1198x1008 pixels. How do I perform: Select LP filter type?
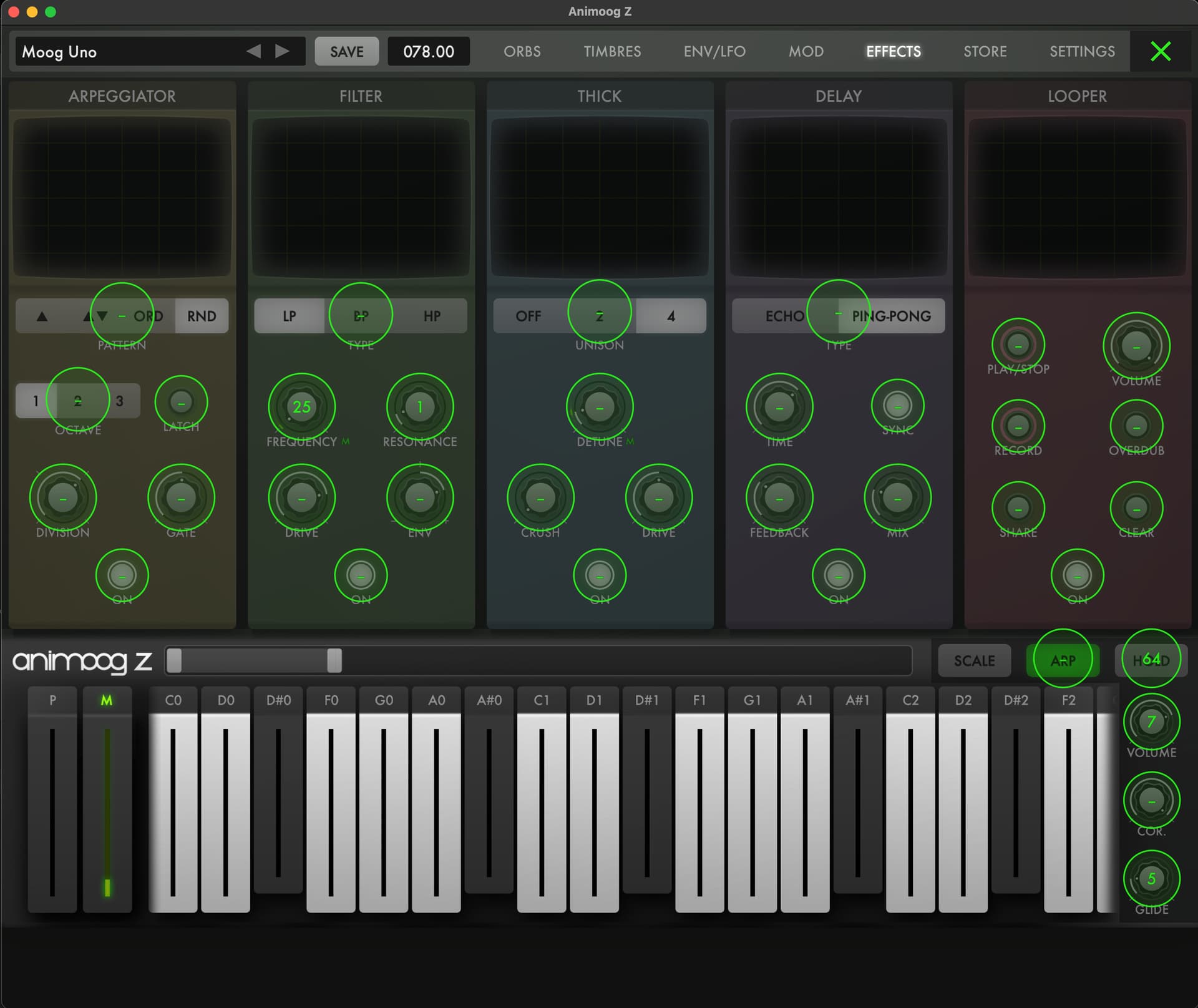click(x=290, y=316)
